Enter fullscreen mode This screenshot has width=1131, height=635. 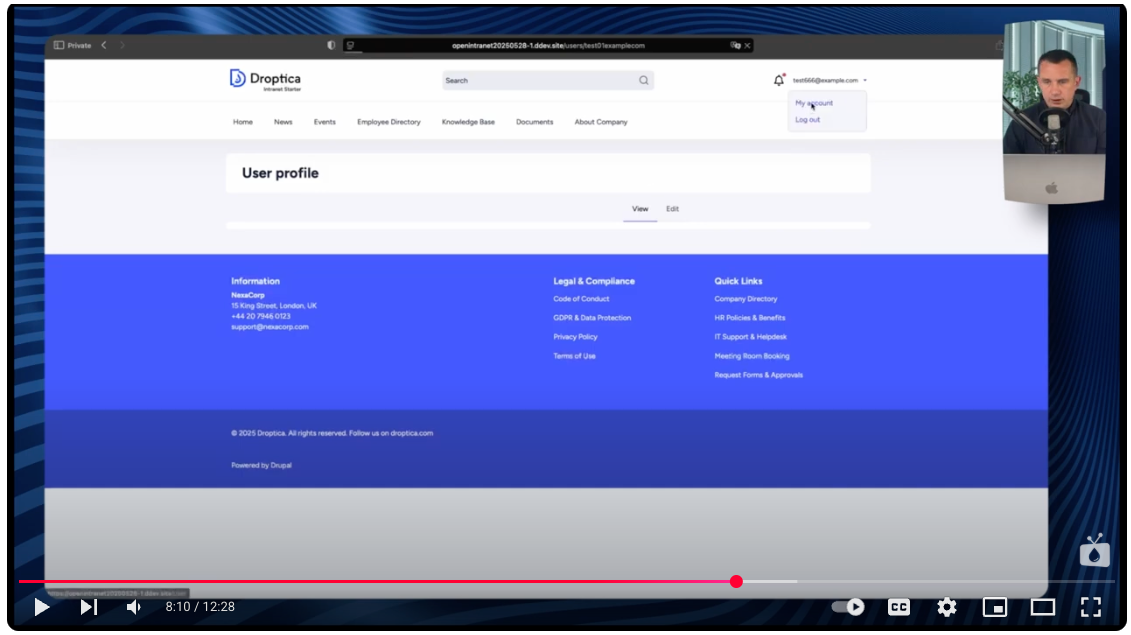click(1091, 607)
